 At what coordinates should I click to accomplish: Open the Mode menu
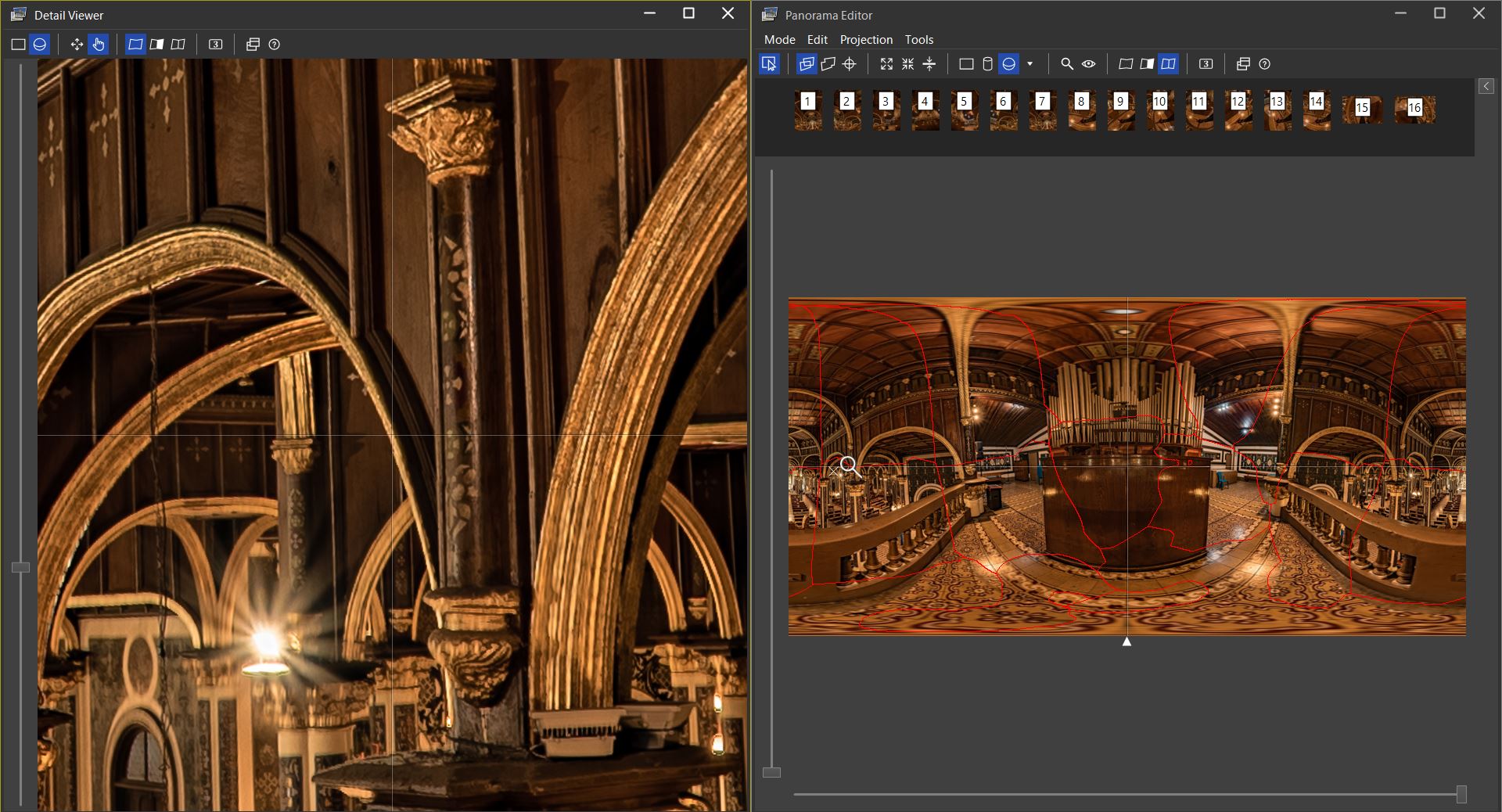click(x=779, y=39)
